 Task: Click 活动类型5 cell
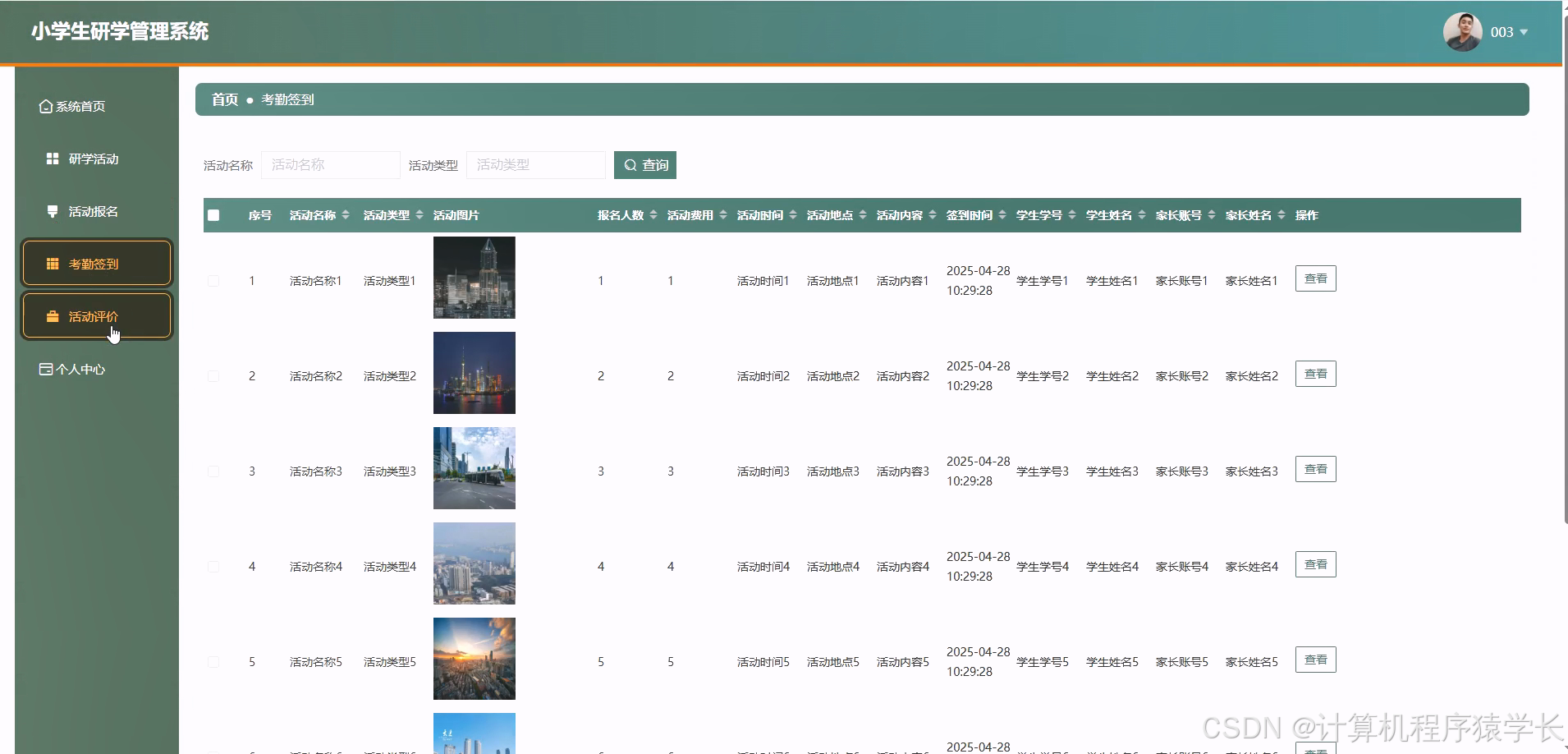point(390,662)
